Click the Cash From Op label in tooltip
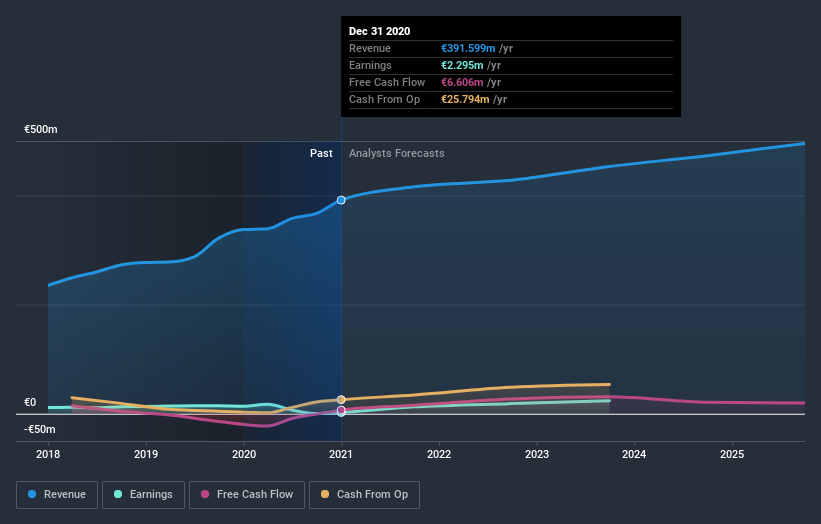Screen dimensions: 821x524 [384, 99]
